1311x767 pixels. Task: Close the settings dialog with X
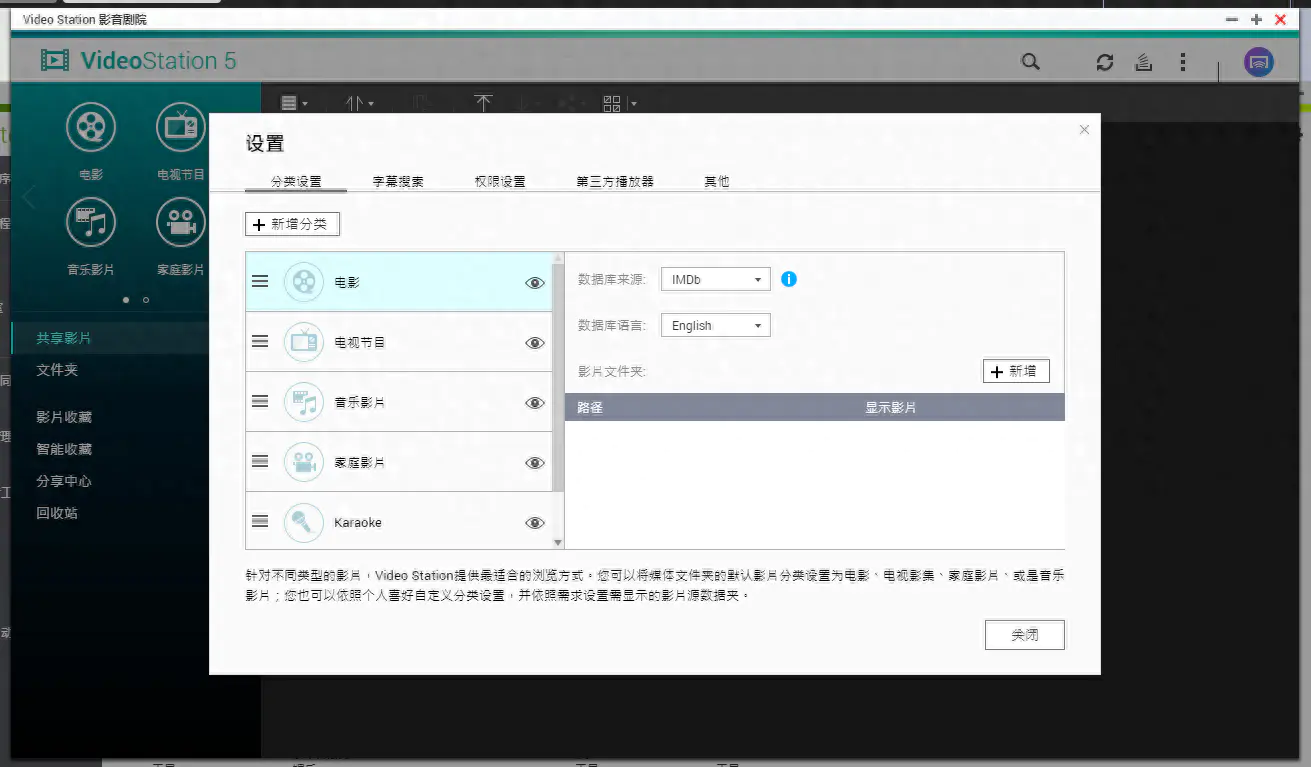pos(1084,130)
